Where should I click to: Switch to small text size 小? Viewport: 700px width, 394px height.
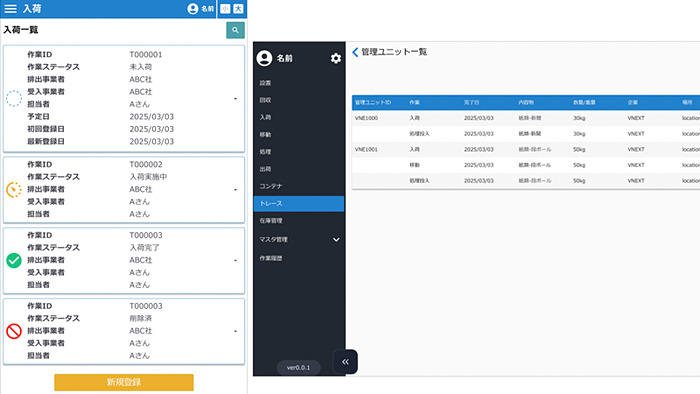tap(225, 8)
